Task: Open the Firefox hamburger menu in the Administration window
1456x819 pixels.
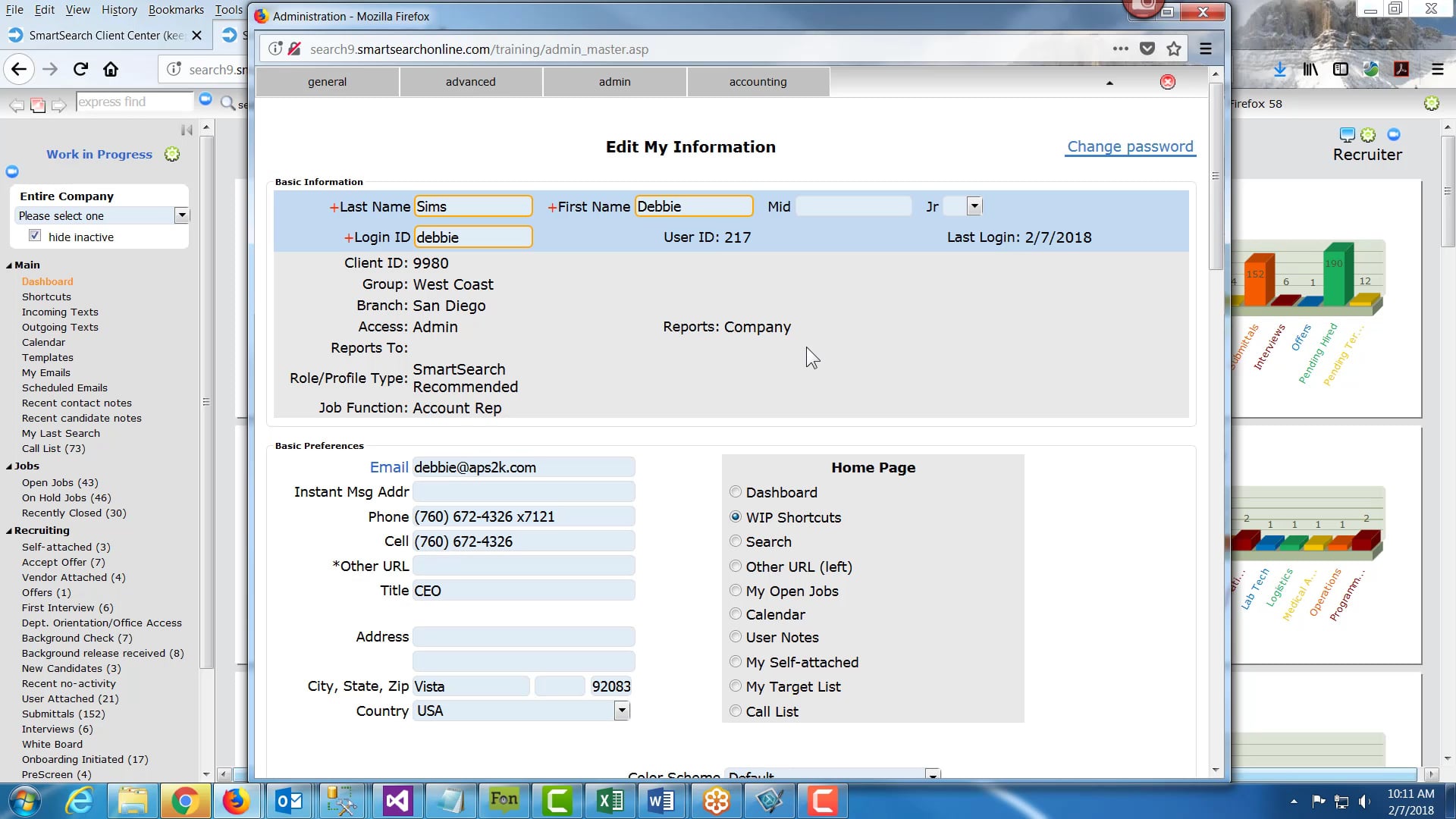Action: point(1206,49)
